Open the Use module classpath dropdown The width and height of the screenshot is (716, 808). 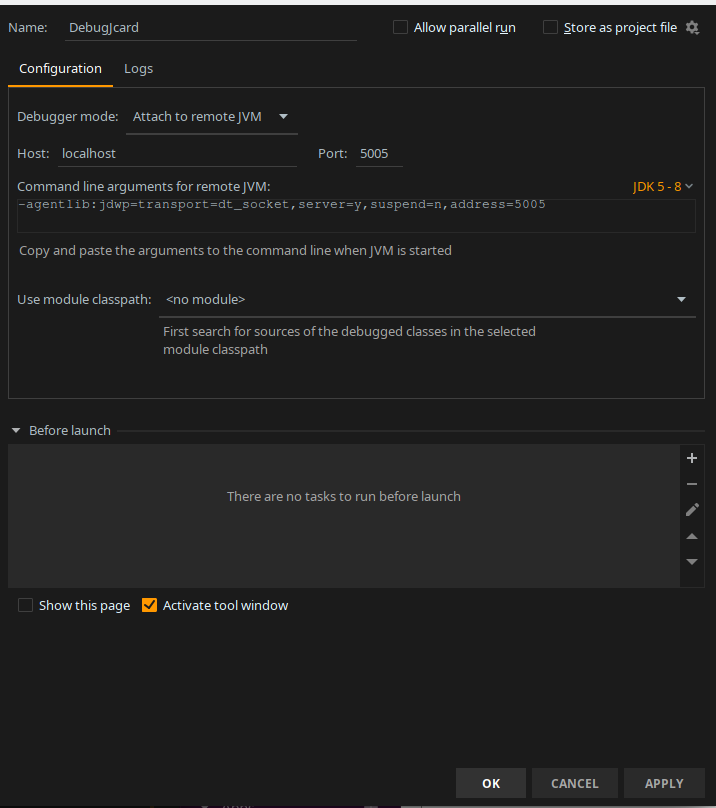pos(680,299)
